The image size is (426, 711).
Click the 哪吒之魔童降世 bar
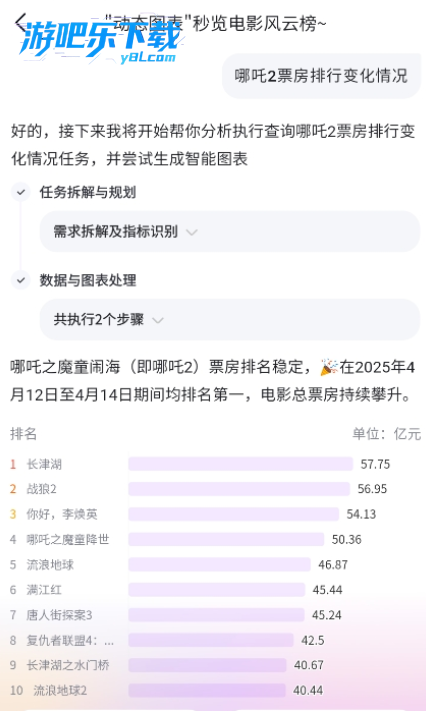click(x=226, y=539)
